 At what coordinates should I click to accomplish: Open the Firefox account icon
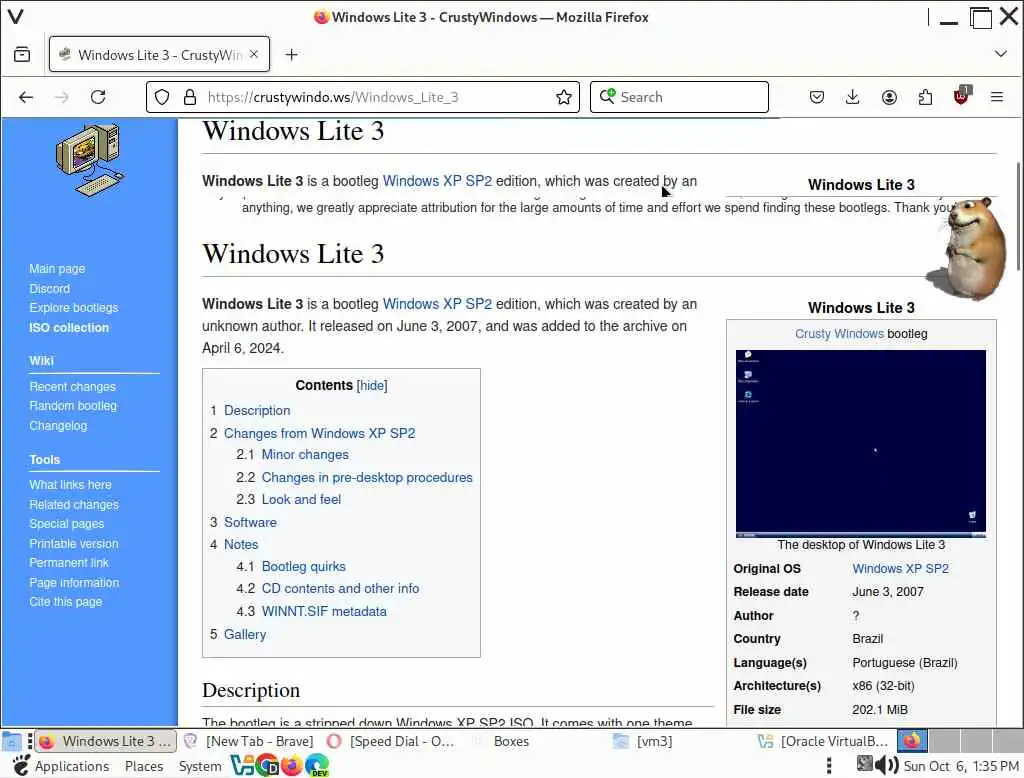click(x=889, y=97)
